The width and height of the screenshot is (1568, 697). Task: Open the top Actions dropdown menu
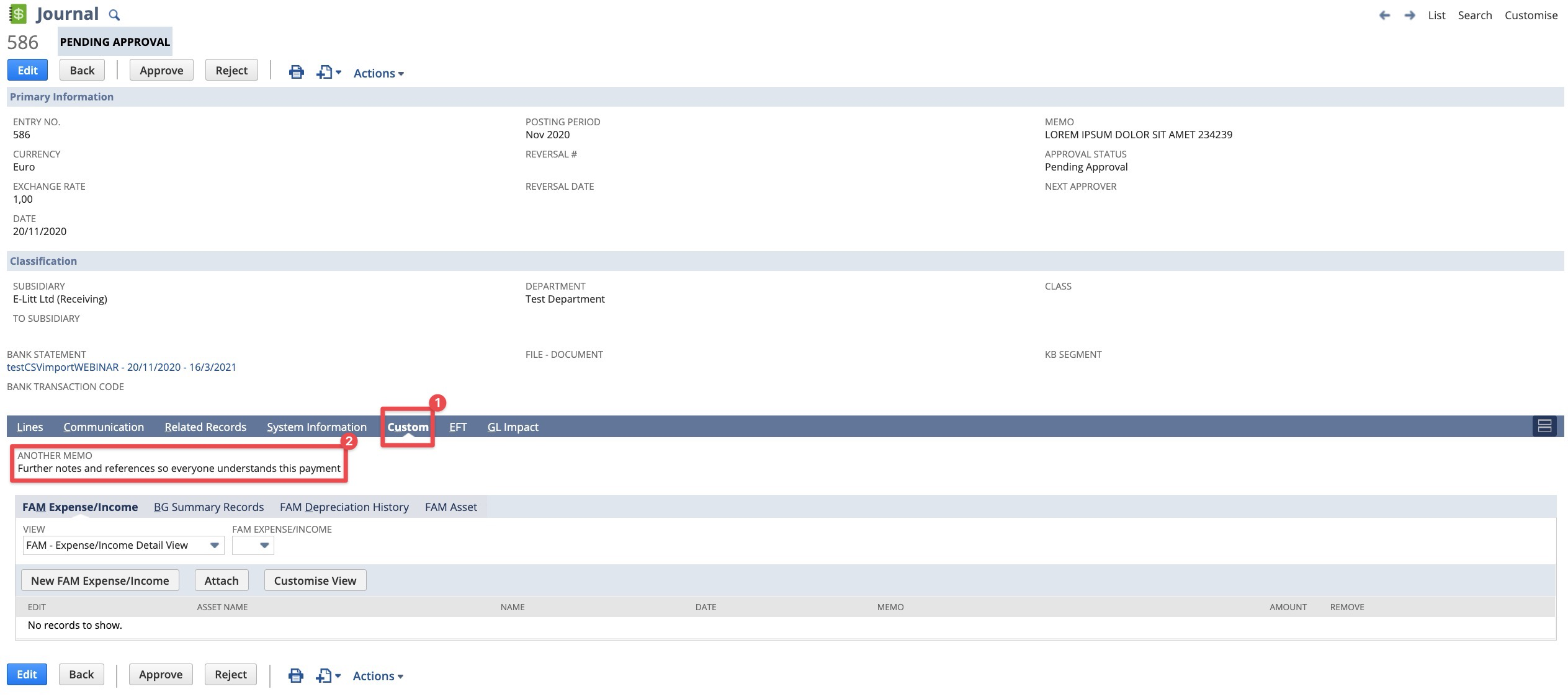click(x=379, y=73)
